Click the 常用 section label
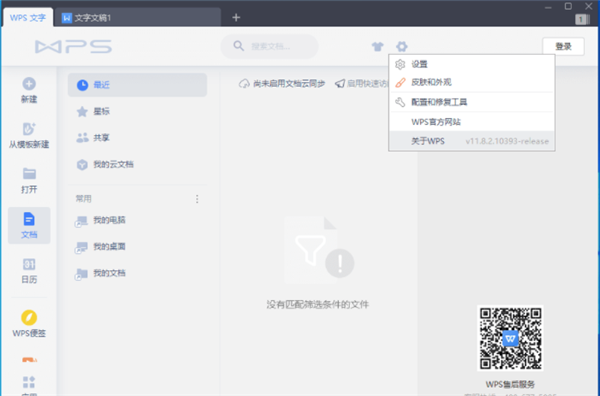Screen dimensions: 600x396 point(83,199)
